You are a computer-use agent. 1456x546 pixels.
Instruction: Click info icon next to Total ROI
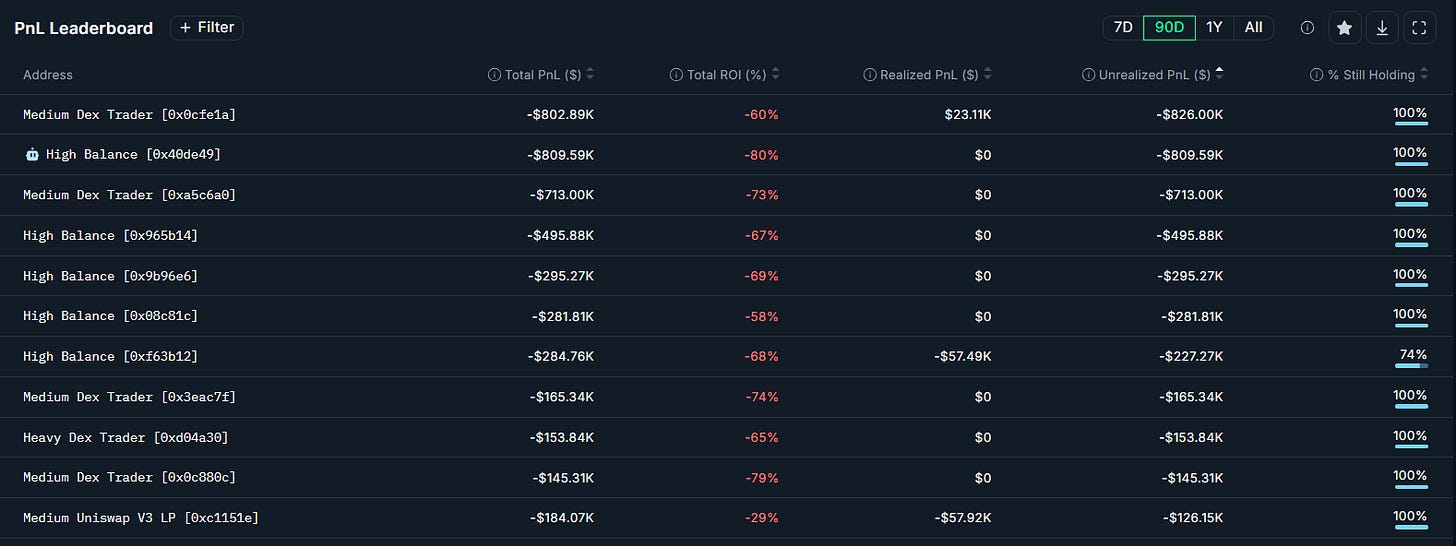click(x=677, y=75)
